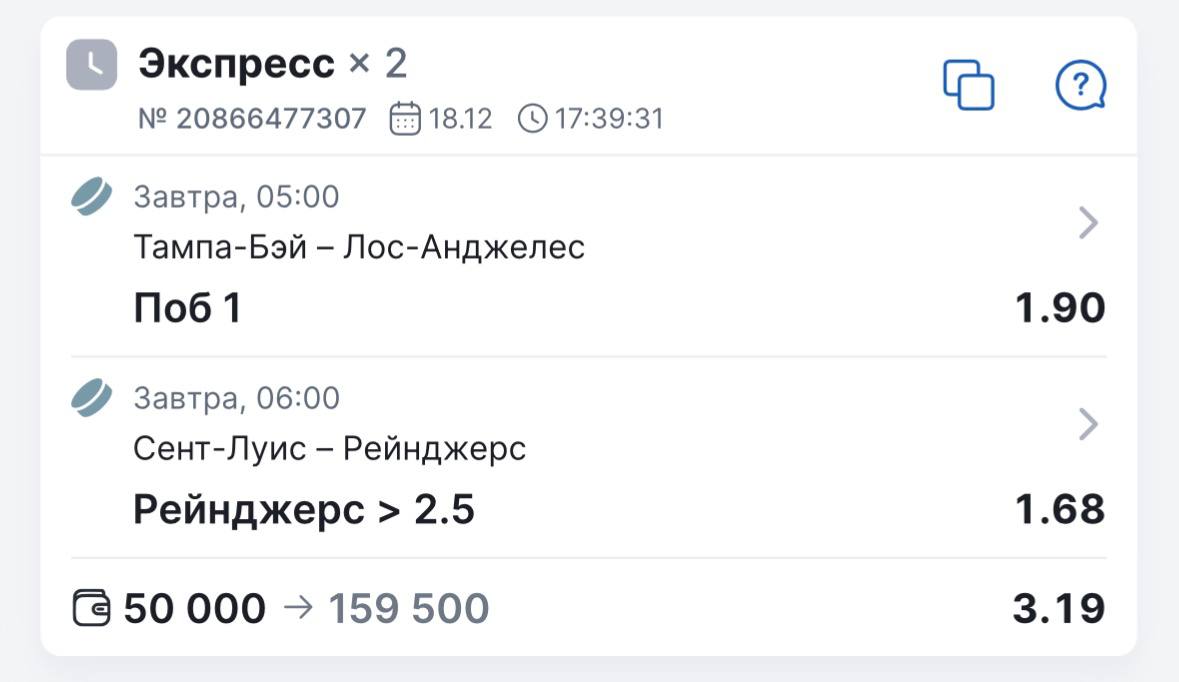Viewport: 1179px width, 682px height.
Task: Click the copy bet slip icon
Action: tap(968, 85)
